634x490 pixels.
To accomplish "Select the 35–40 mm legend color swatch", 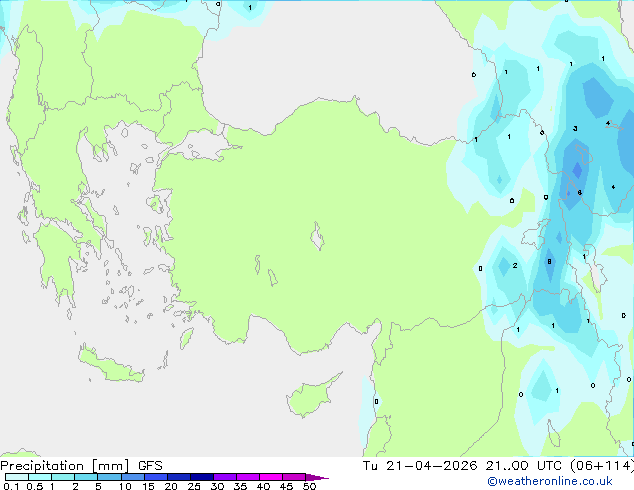I will pos(248,477).
